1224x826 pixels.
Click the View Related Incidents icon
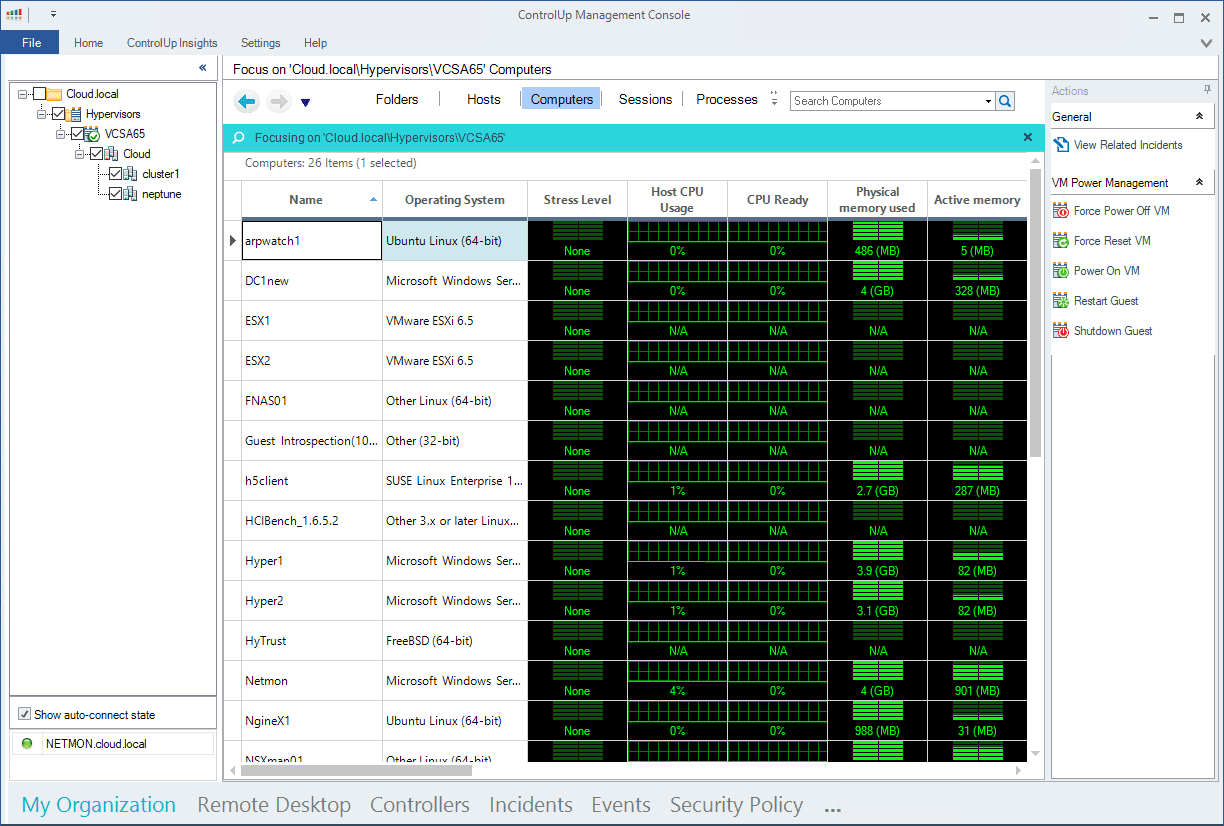1061,145
